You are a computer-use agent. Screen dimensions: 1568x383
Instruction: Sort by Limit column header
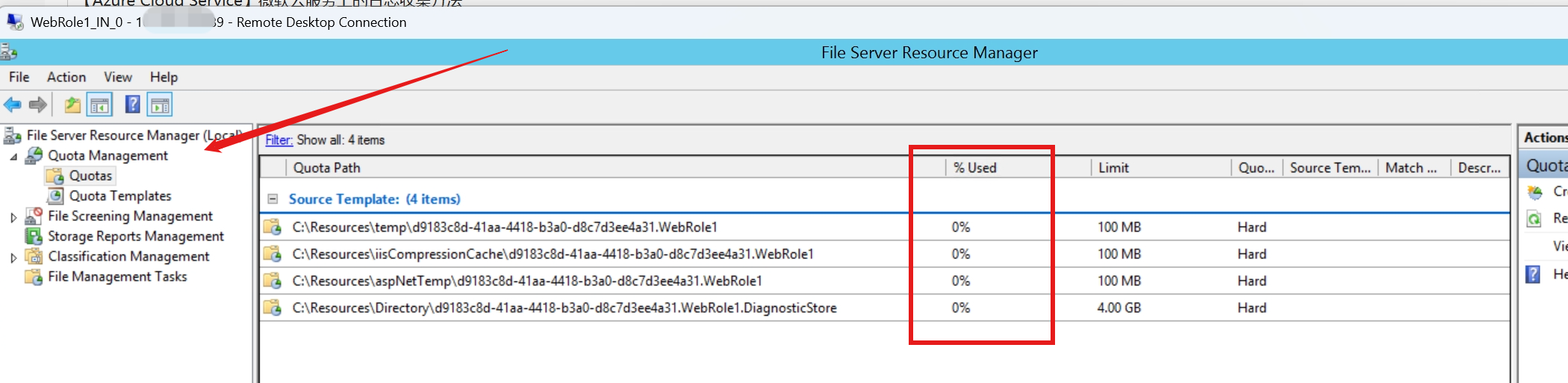click(1160, 168)
